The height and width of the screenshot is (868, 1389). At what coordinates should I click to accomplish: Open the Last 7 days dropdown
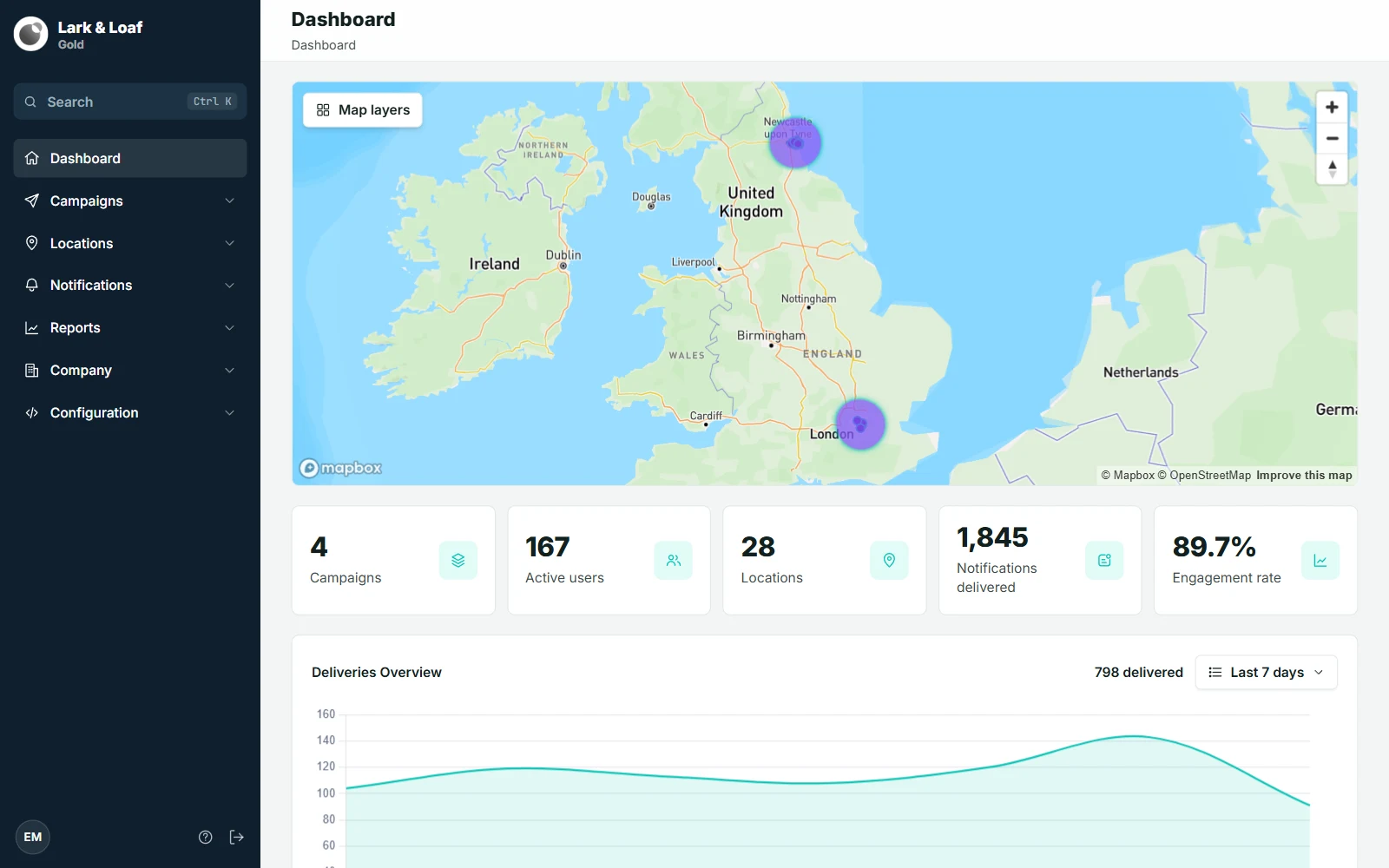[x=1266, y=672]
